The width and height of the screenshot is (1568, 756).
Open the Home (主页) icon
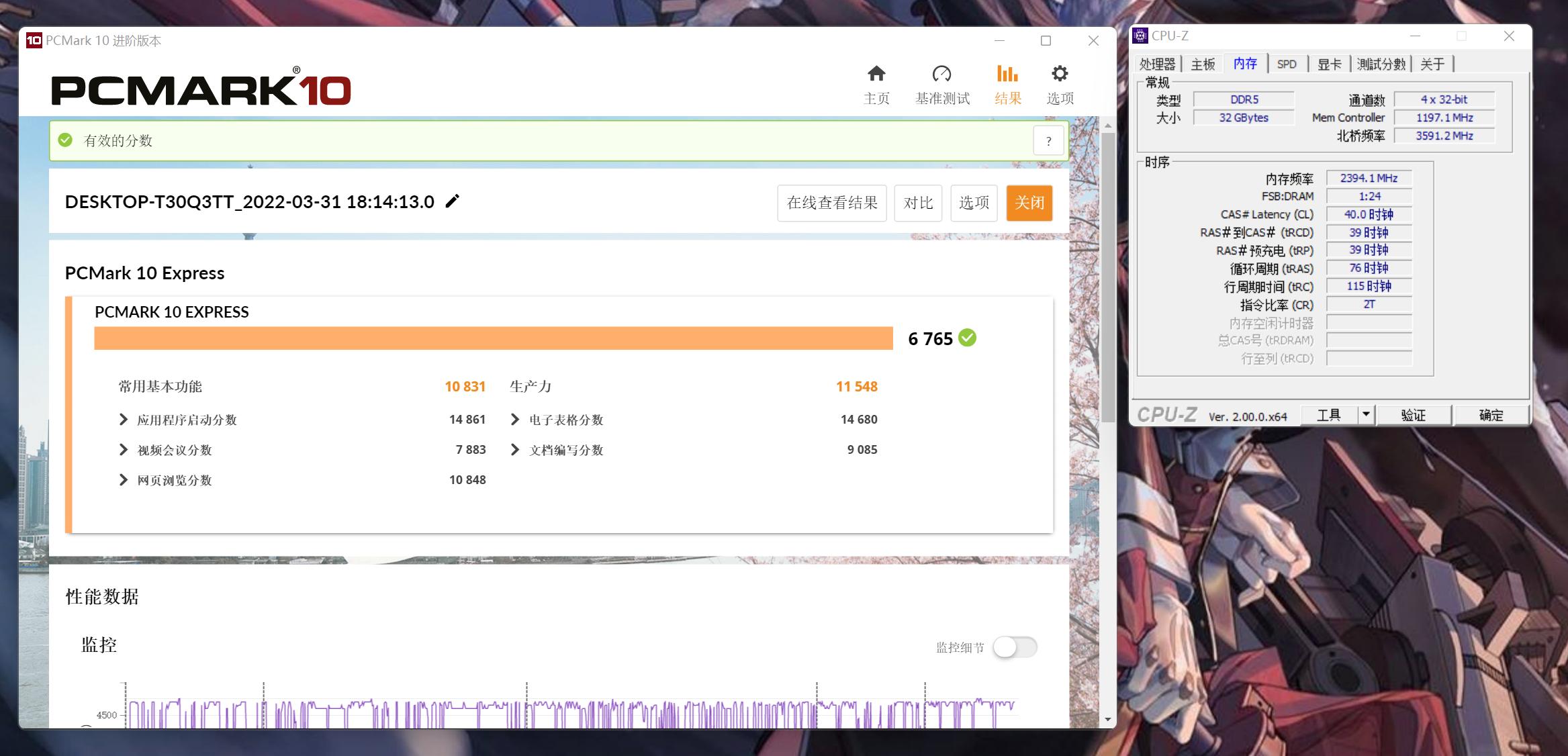coord(876,74)
